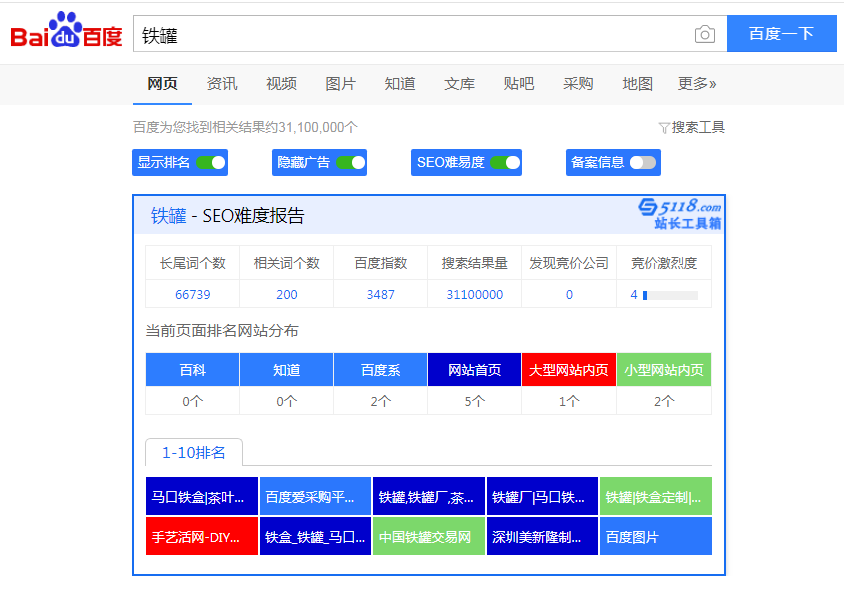
Task: Open ranking result 百度图片
Action: [656, 536]
